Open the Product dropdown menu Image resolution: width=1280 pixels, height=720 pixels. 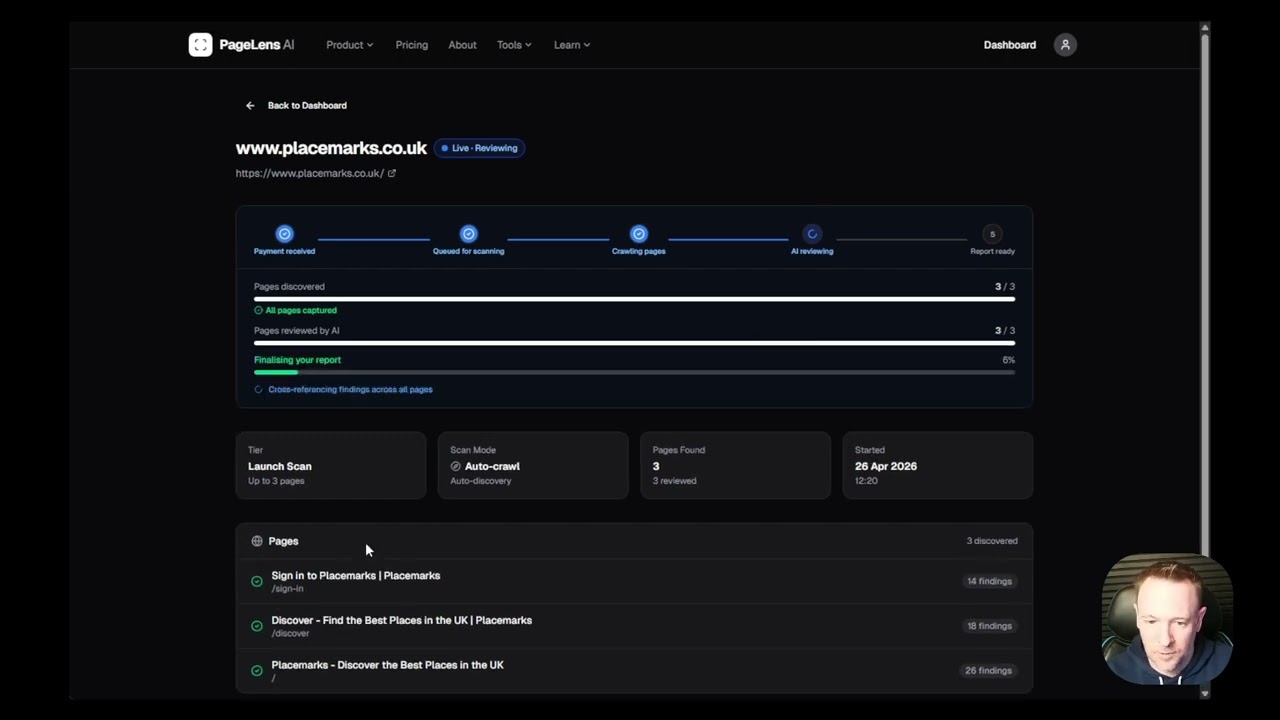[349, 45]
